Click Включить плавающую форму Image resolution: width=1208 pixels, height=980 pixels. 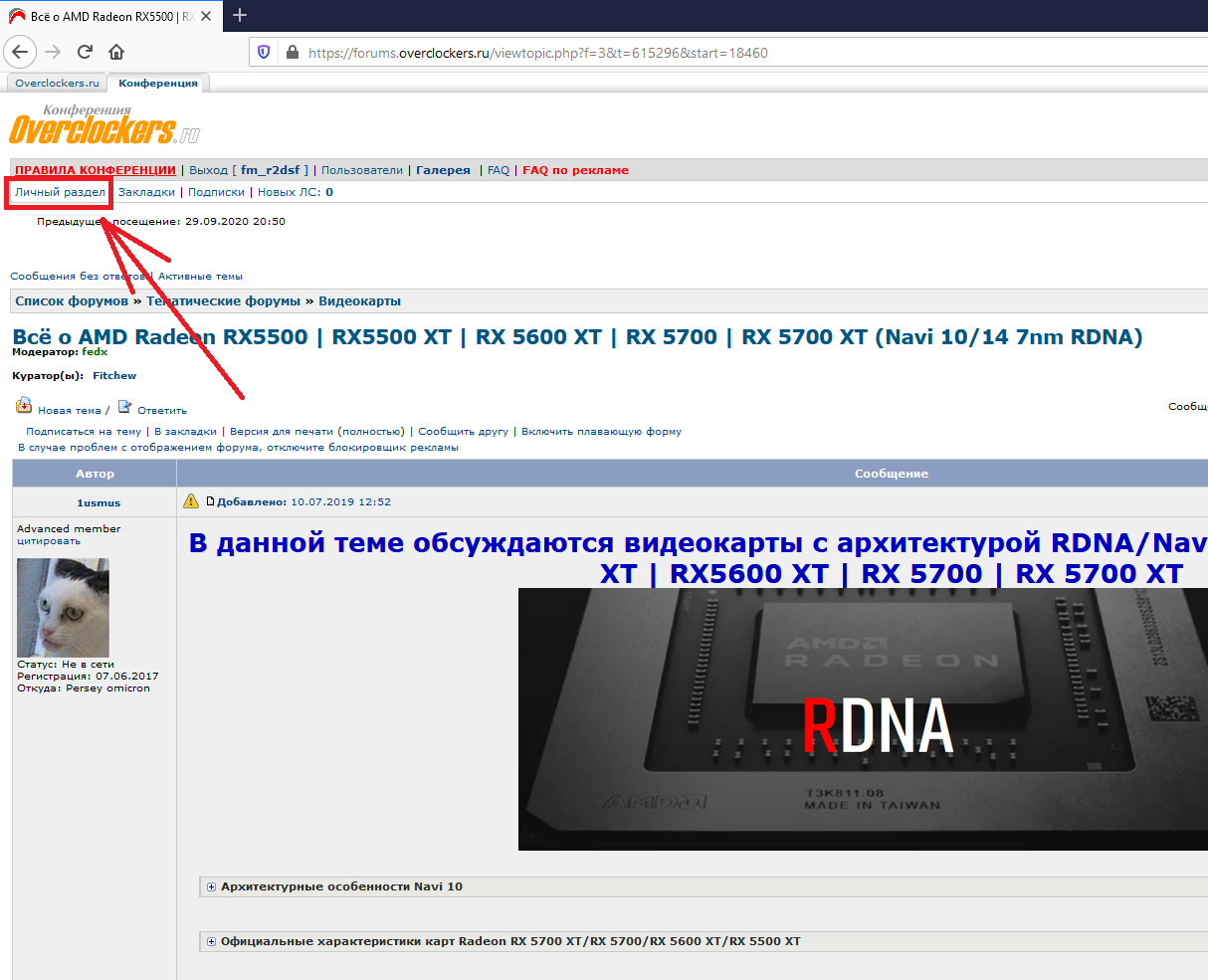[x=601, y=432]
